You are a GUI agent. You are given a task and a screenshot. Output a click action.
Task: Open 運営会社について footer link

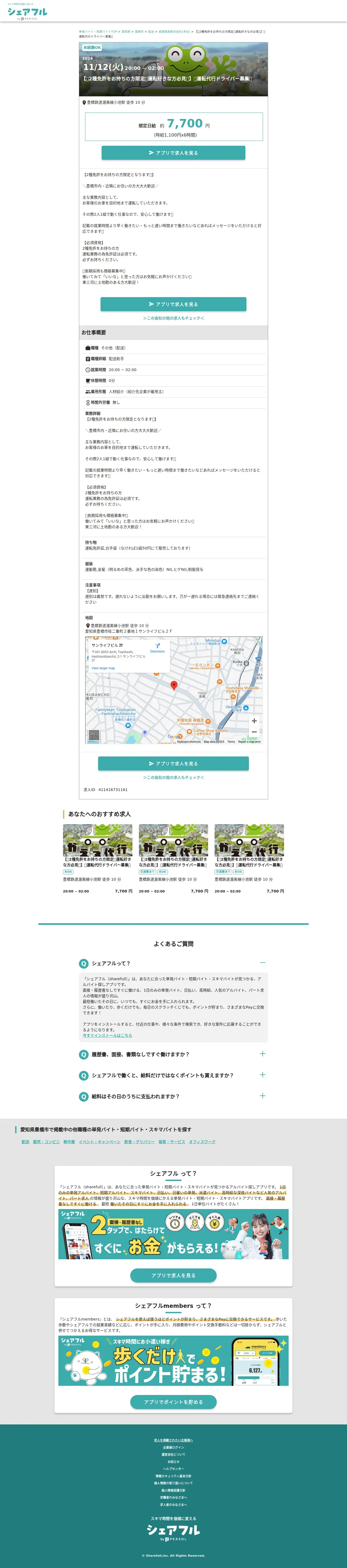(x=173, y=1455)
